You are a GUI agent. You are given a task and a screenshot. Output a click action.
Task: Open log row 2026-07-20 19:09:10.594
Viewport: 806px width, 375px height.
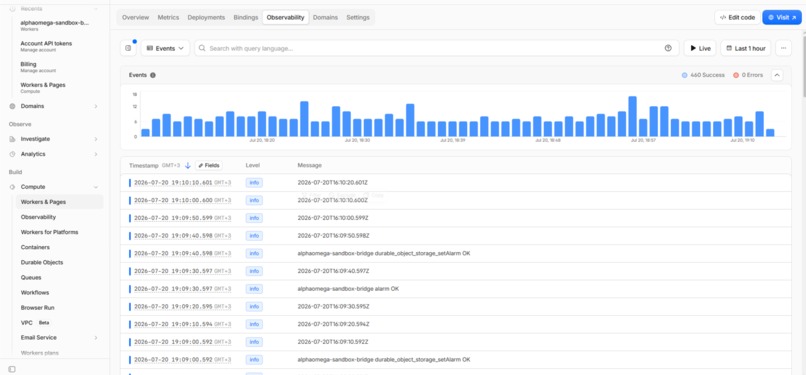tap(456, 324)
